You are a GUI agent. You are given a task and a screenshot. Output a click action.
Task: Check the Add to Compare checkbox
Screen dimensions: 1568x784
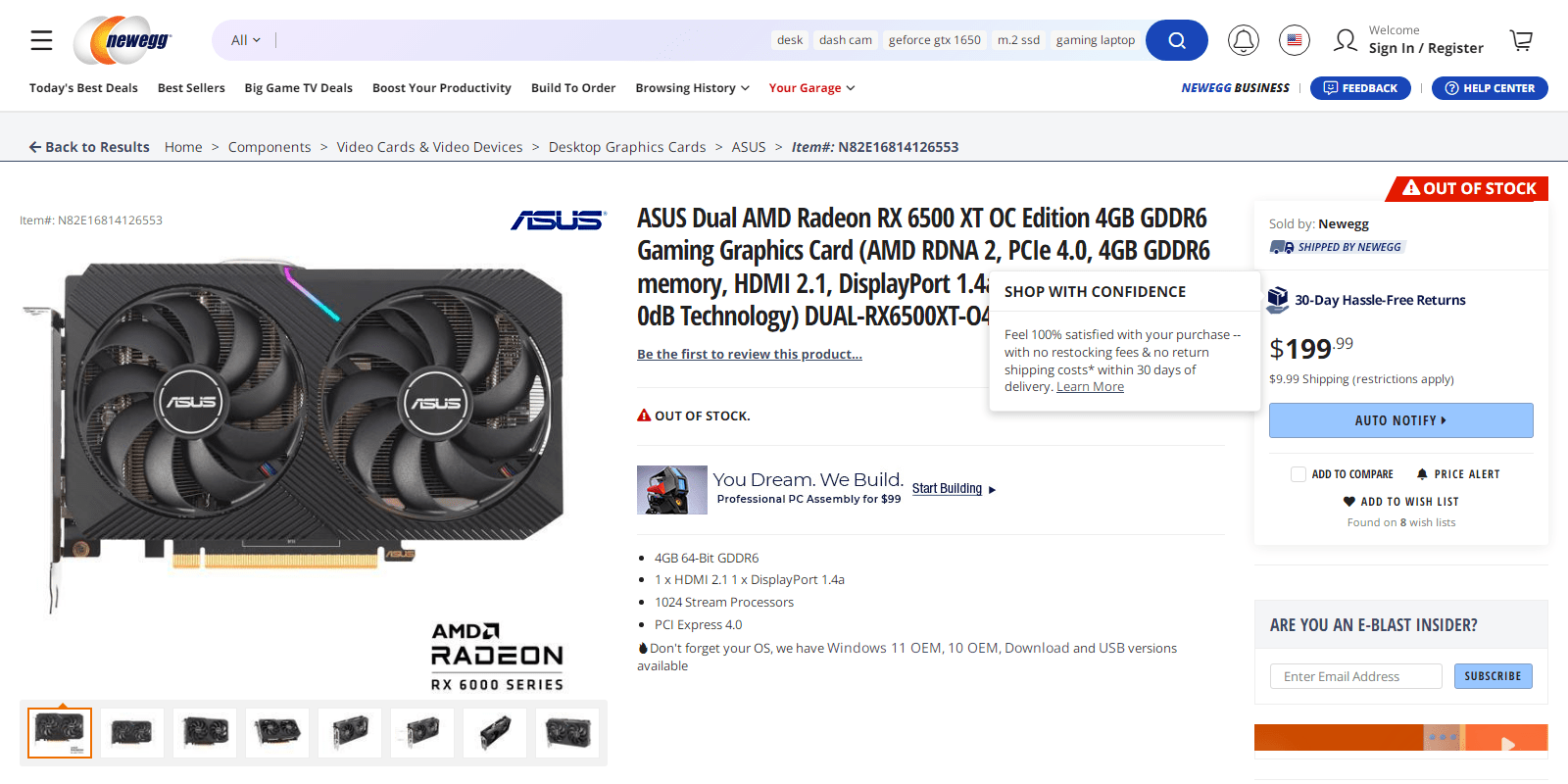1298,474
